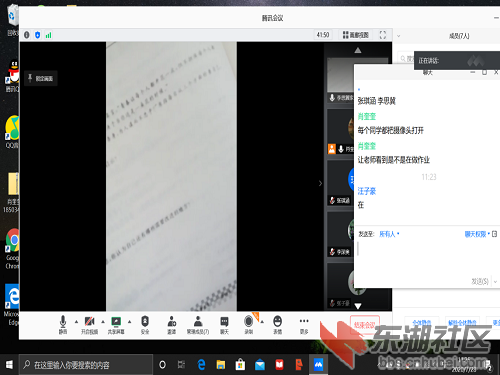Click the red 结束会议 end meeting button
500x375 pixels.
coord(365,325)
